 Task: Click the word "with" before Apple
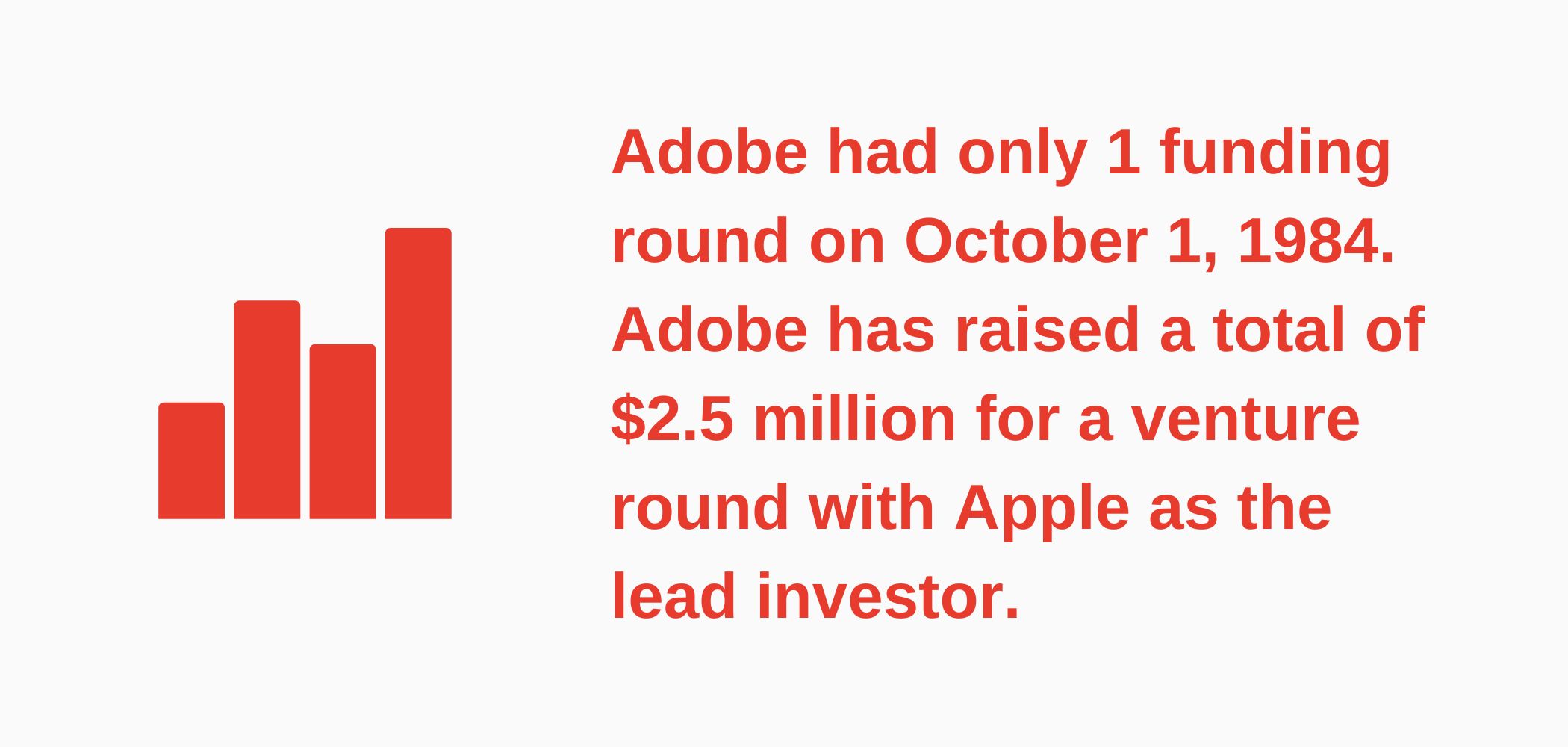[871, 508]
